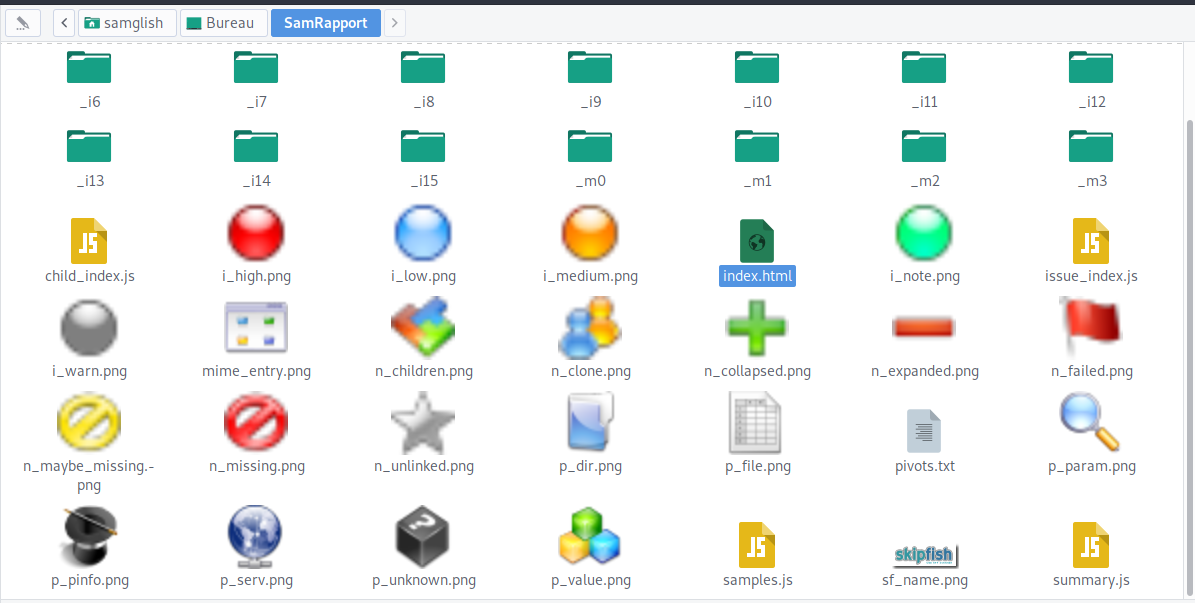Open the _i10 folder
This screenshot has height=603, width=1195.
pyautogui.click(x=757, y=66)
